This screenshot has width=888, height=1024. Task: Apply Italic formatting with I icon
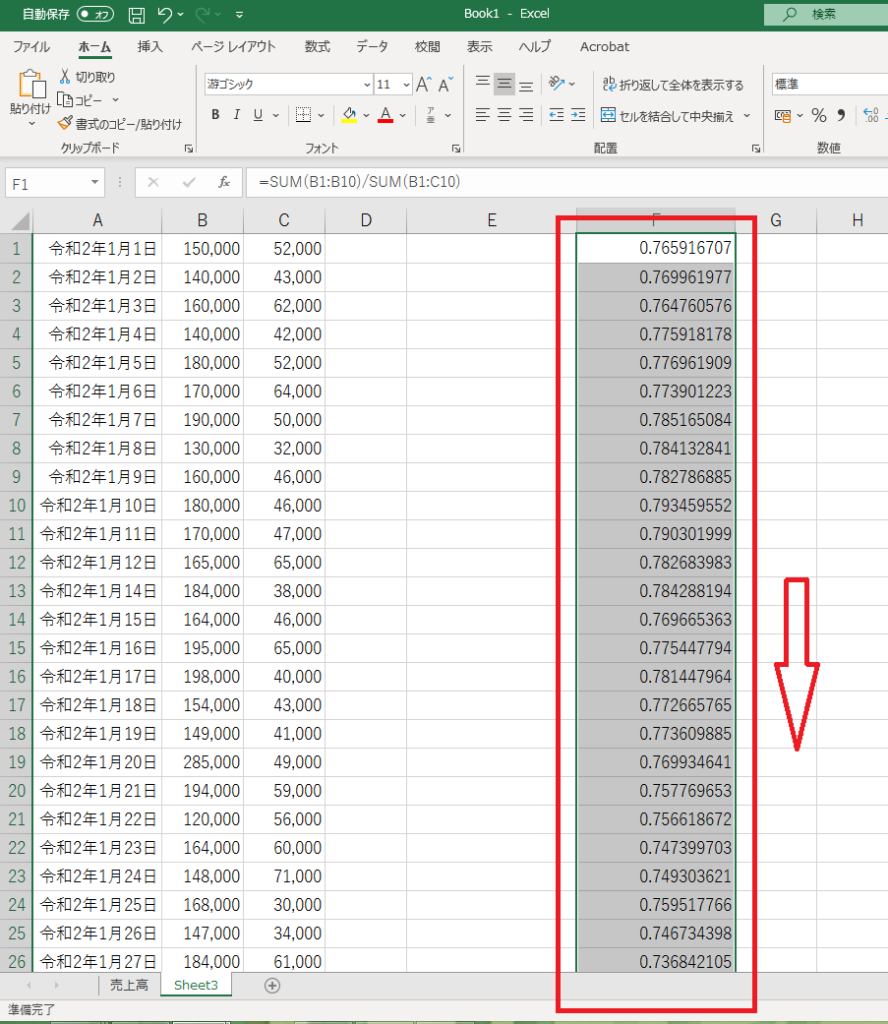click(x=237, y=116)
